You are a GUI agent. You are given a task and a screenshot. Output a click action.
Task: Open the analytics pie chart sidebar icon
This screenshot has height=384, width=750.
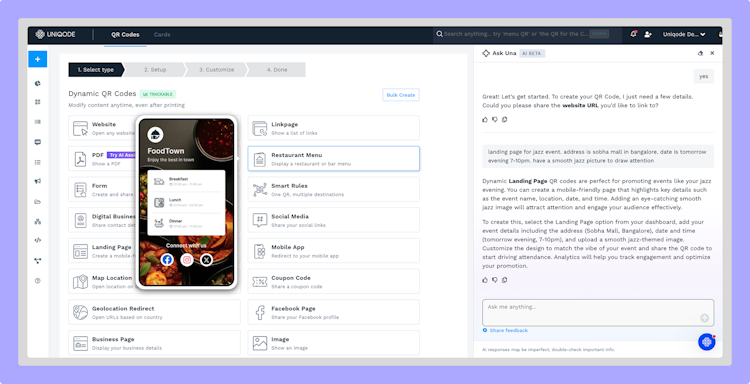point(37,83)
